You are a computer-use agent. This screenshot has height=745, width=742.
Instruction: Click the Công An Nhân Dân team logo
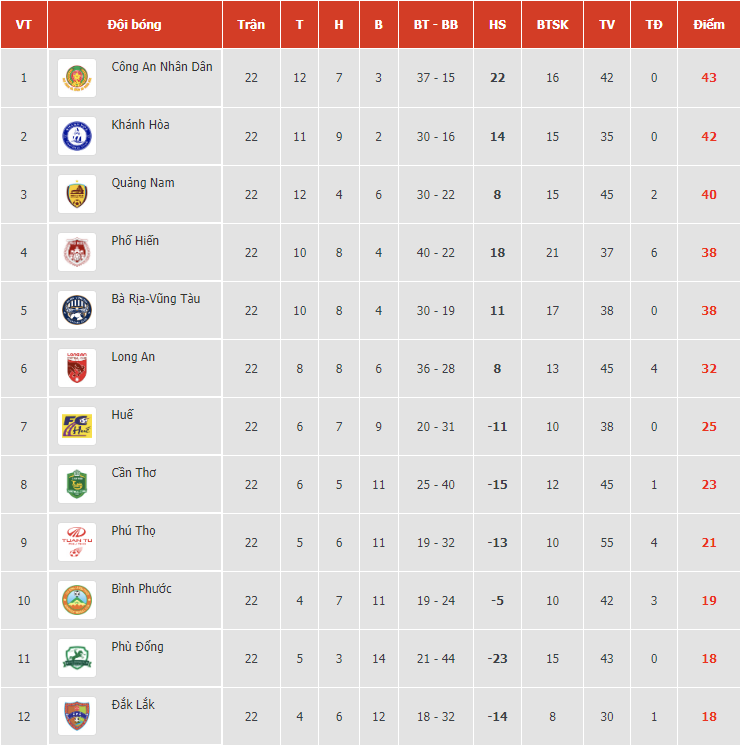(x=77, y=78)
